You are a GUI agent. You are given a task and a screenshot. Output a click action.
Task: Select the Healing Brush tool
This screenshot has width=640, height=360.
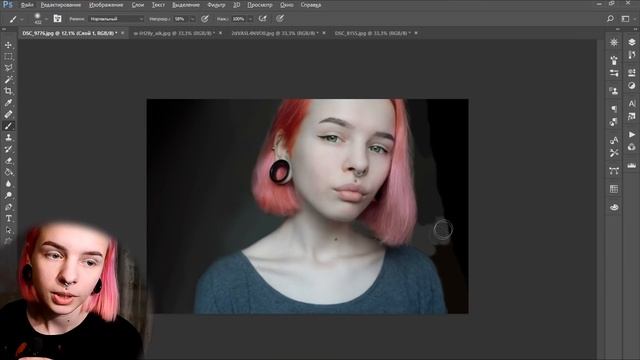(8, 114)
